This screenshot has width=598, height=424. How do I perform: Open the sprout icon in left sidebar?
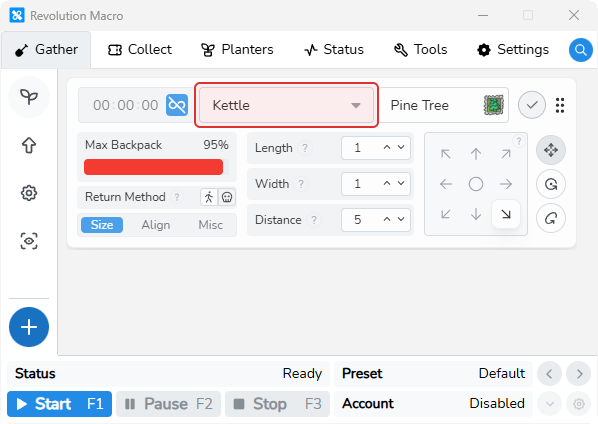[29, 97]
